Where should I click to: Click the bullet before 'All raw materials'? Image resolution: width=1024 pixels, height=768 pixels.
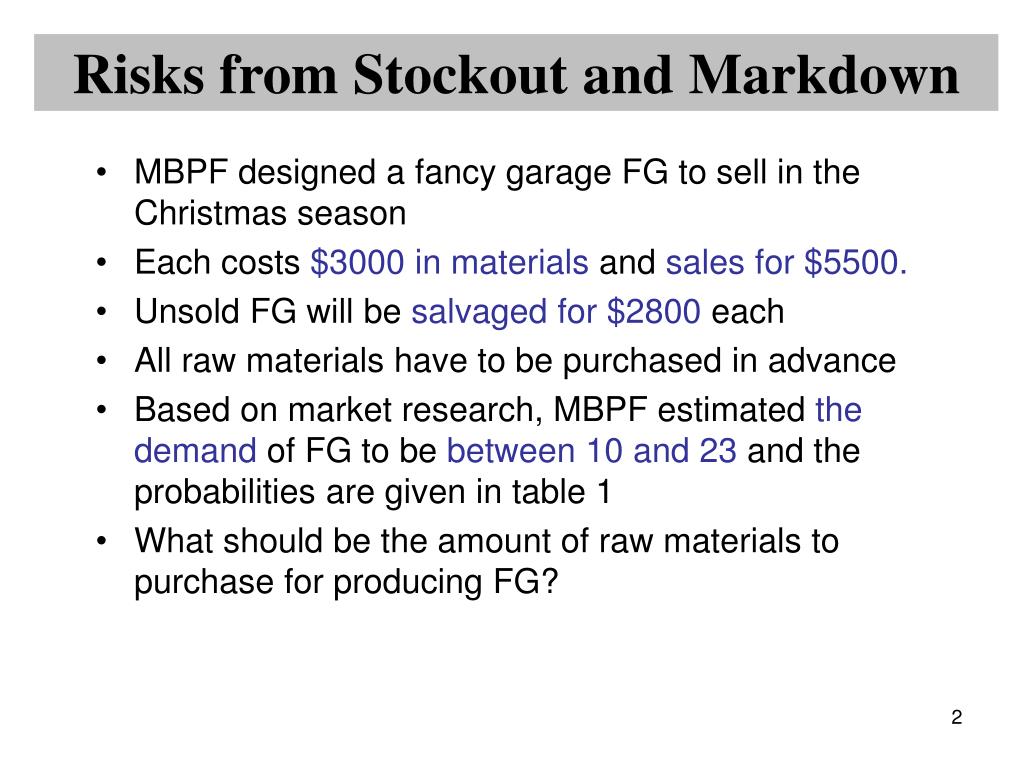(x=101, y=361)
